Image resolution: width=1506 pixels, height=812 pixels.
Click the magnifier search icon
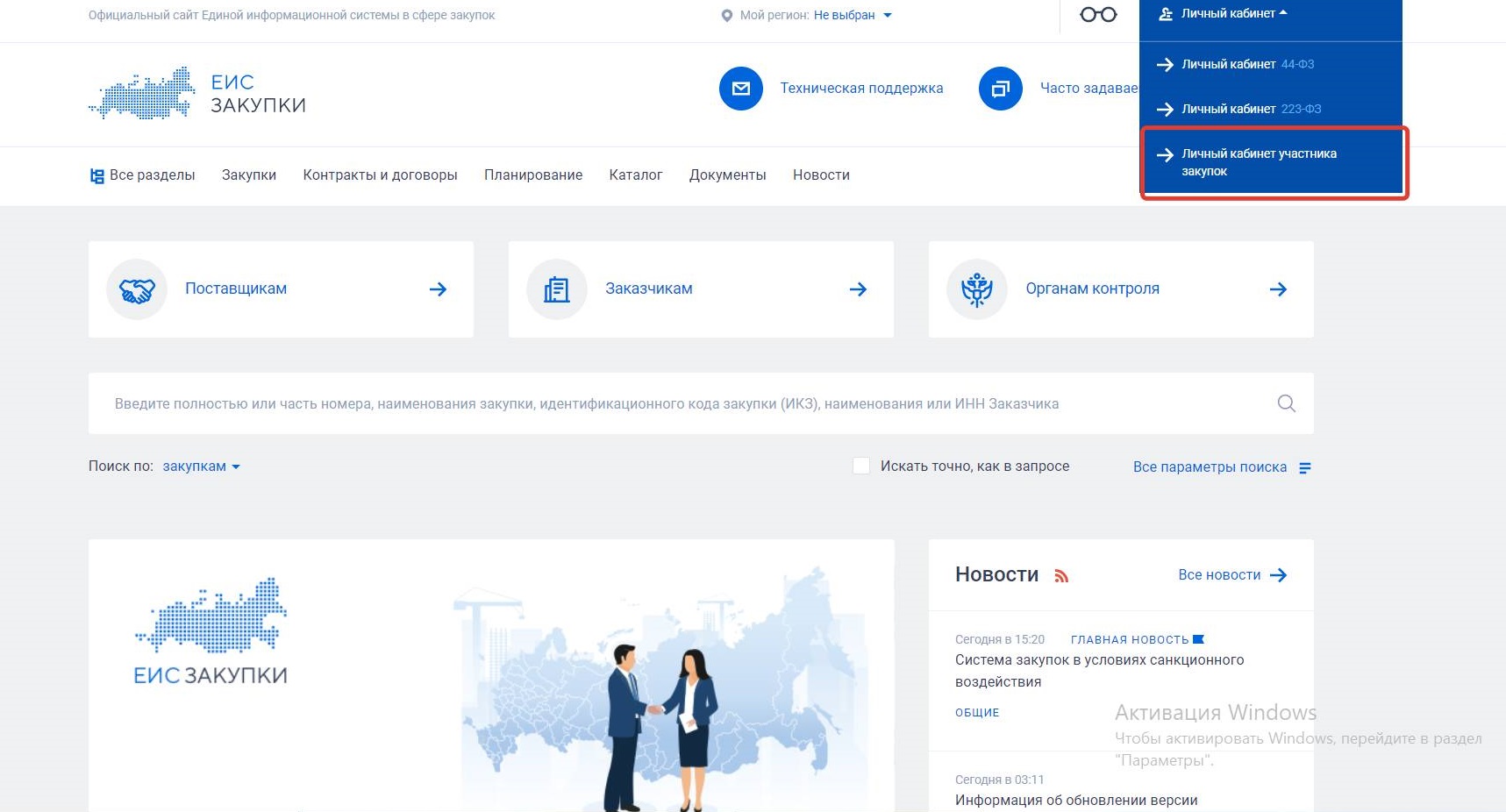click(x=1287, y=403)
